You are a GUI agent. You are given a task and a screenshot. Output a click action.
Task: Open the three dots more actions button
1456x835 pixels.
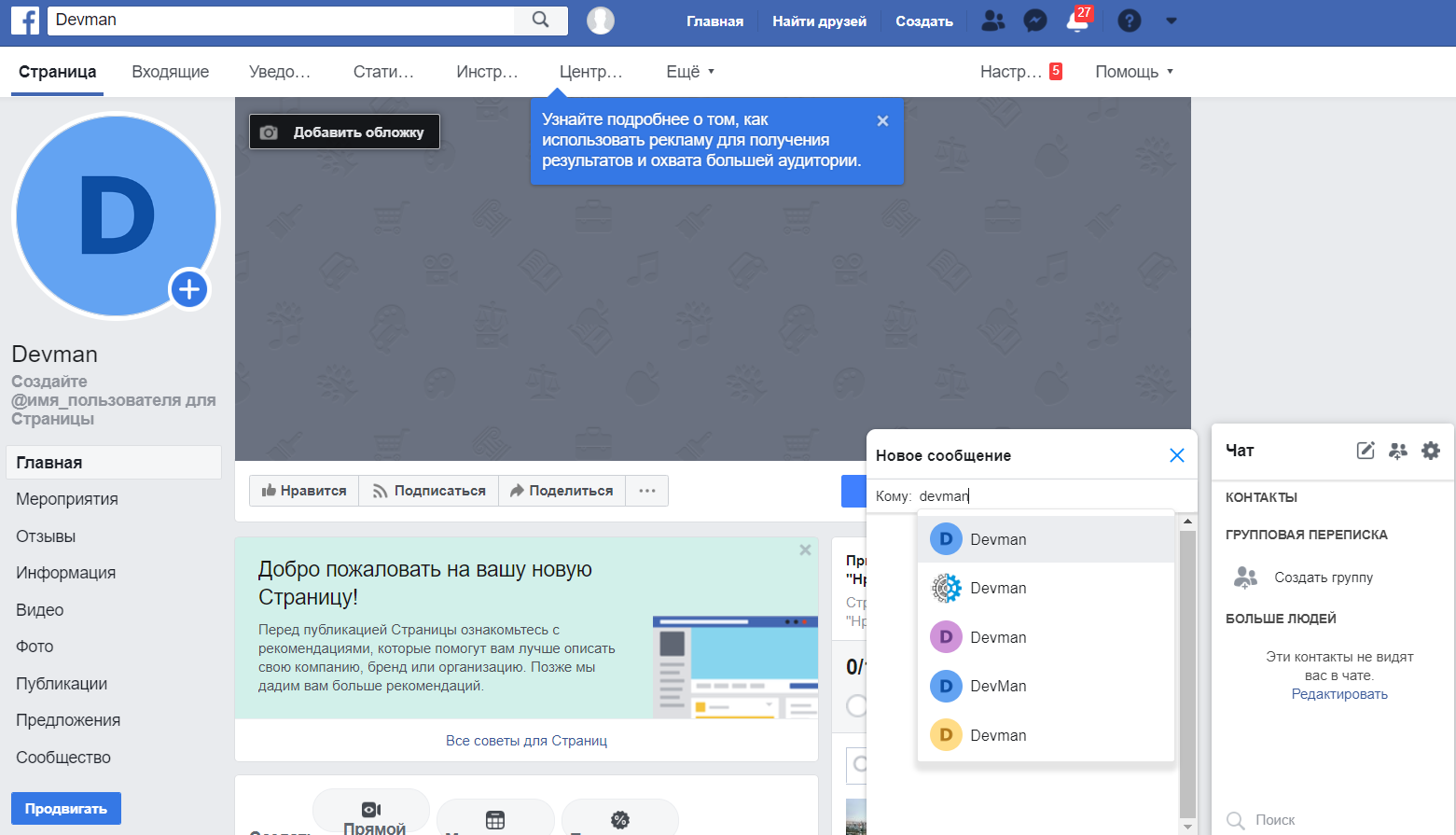click(647, 491)
